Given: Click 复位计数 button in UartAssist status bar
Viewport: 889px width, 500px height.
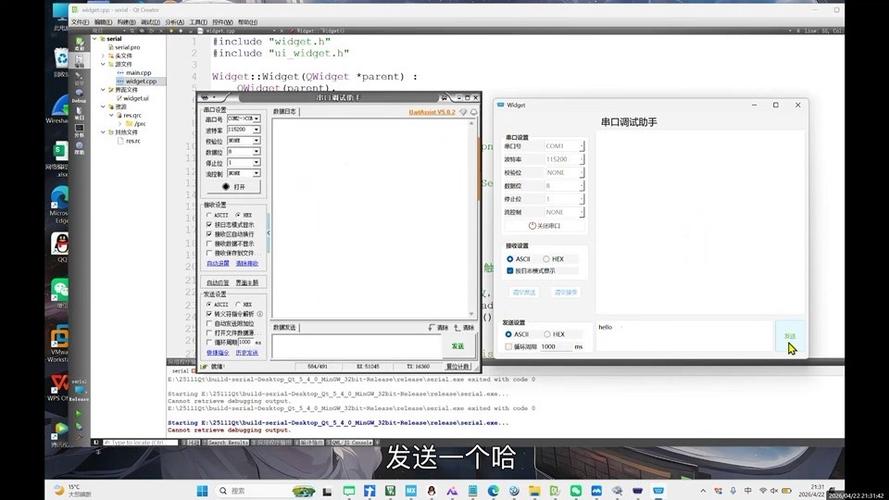Looking at the screenshot, I should pyautogui.click(x=458, y=367).
